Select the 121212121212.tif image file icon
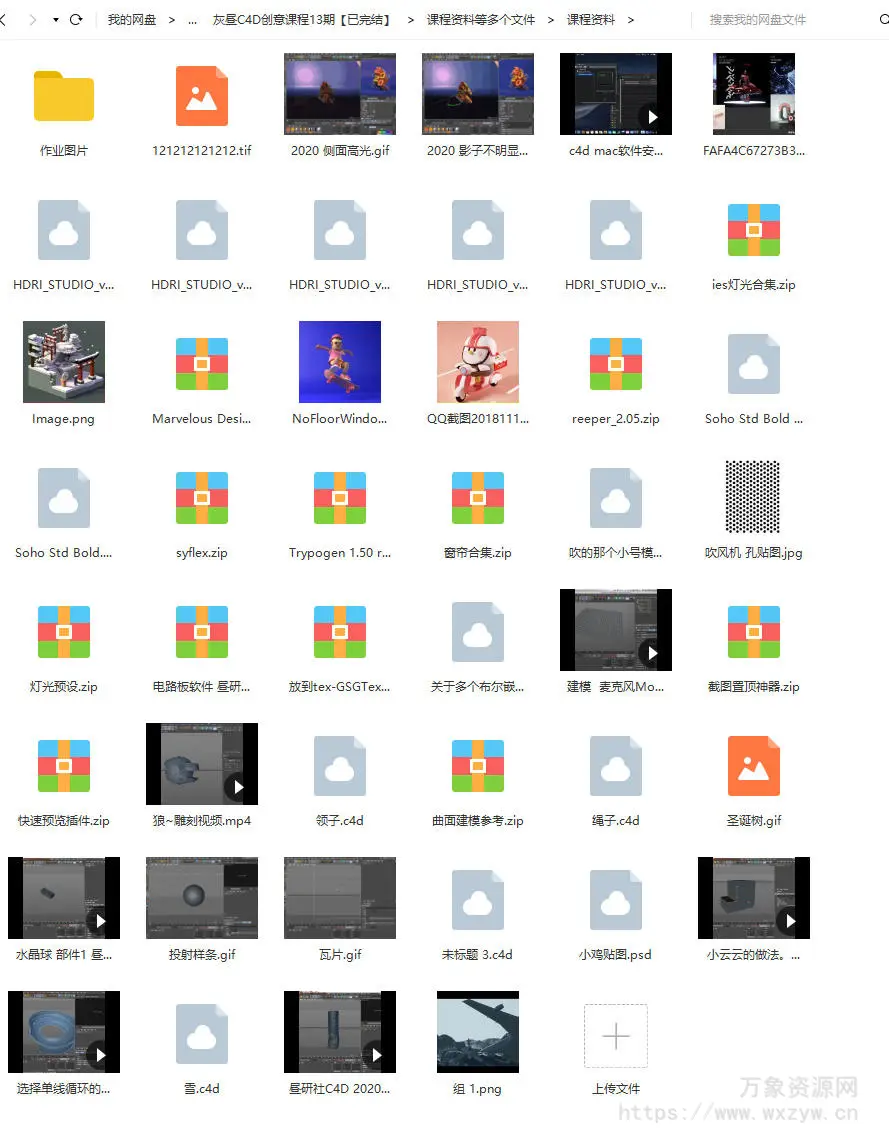889x1147 pixels. pyautogui.click(x=202, y=96)
